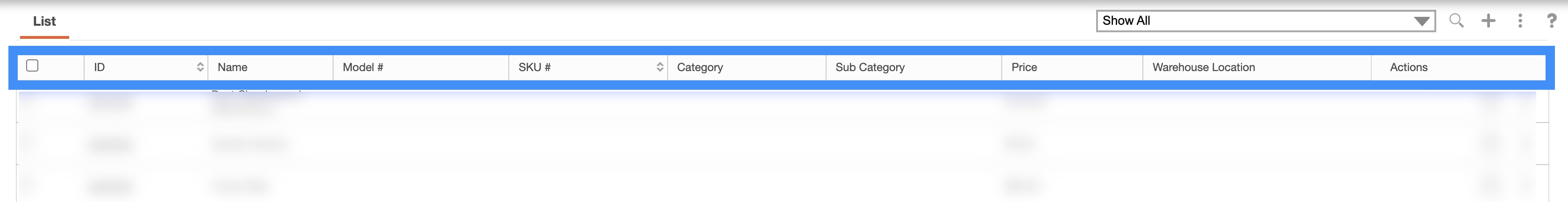Click the plus icon to add item

[x=1488, y=21]
